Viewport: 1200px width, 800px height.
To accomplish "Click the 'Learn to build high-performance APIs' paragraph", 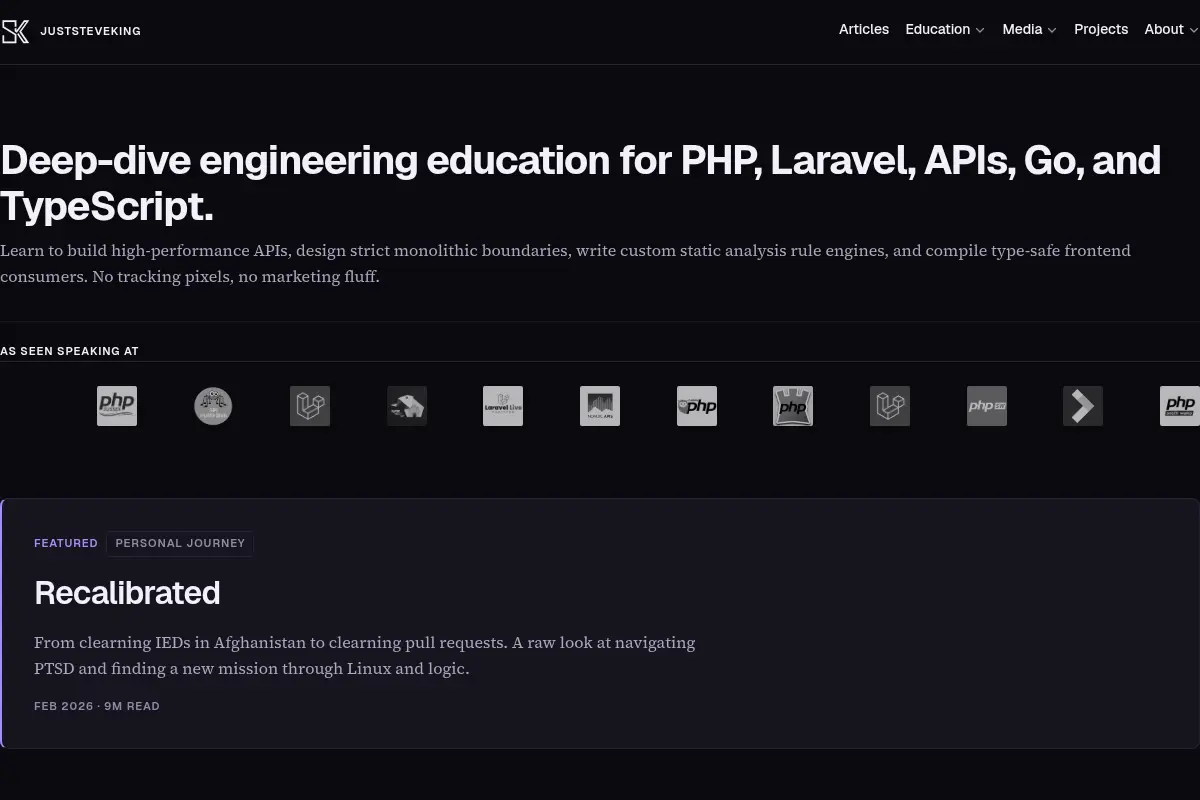I will pos(565,263).
